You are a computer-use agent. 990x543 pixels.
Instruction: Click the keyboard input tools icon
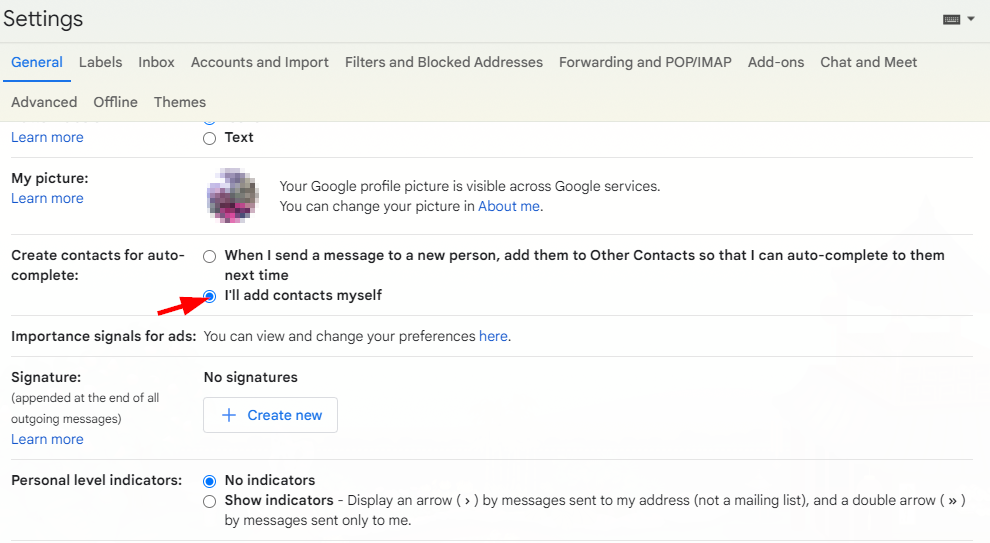951,20
